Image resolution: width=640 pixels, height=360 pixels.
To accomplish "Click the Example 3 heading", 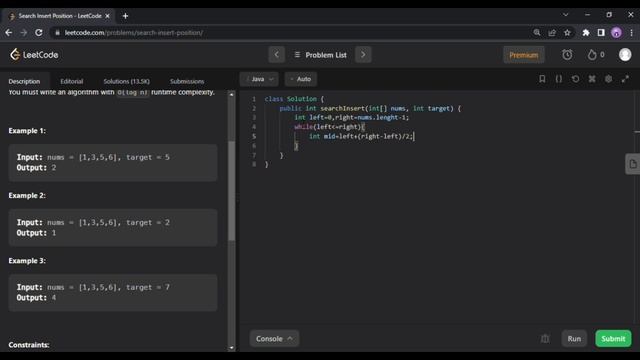I will coord(27,260).
